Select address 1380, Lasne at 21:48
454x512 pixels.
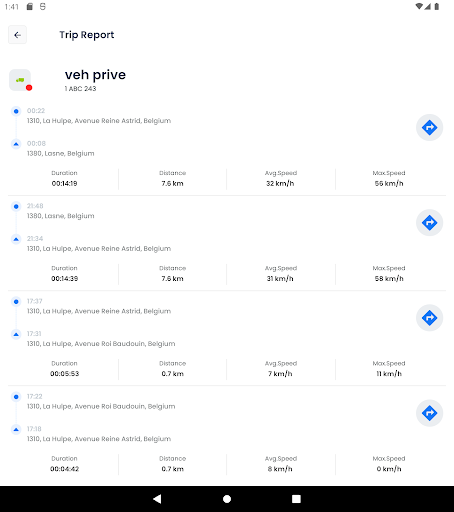(61, 216)
